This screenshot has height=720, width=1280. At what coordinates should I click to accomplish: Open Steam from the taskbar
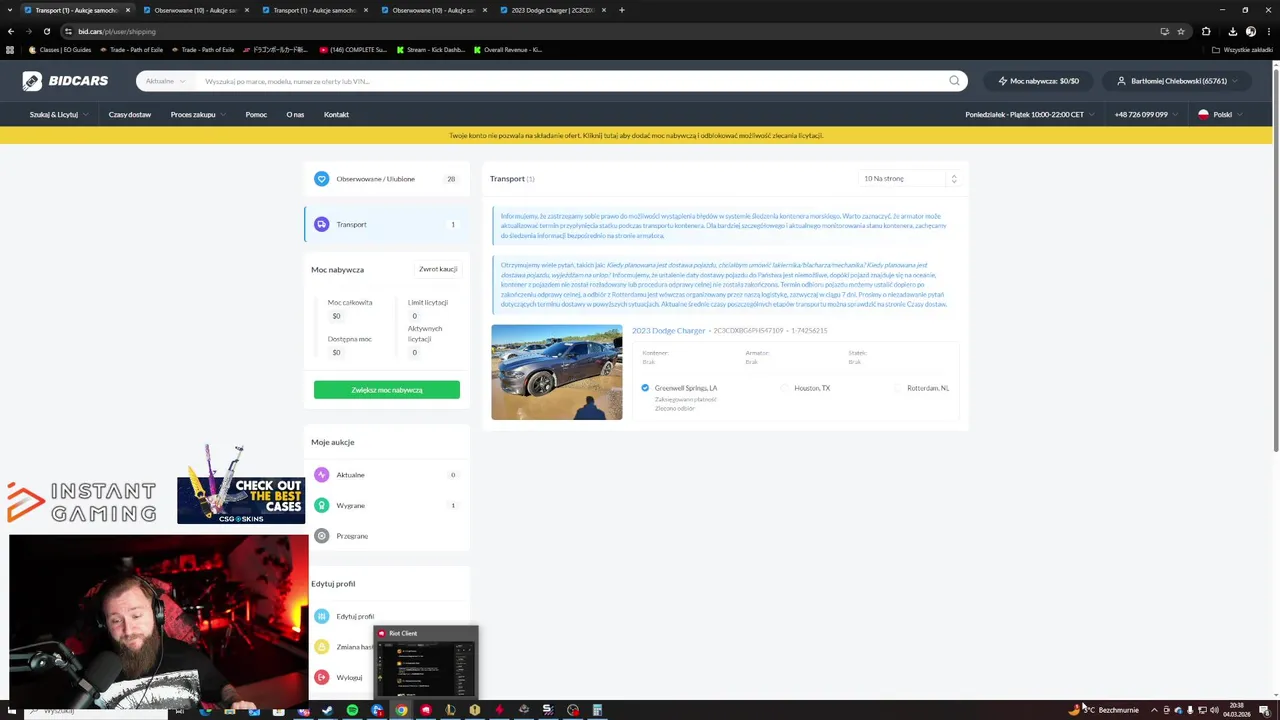tap(327, 710)
